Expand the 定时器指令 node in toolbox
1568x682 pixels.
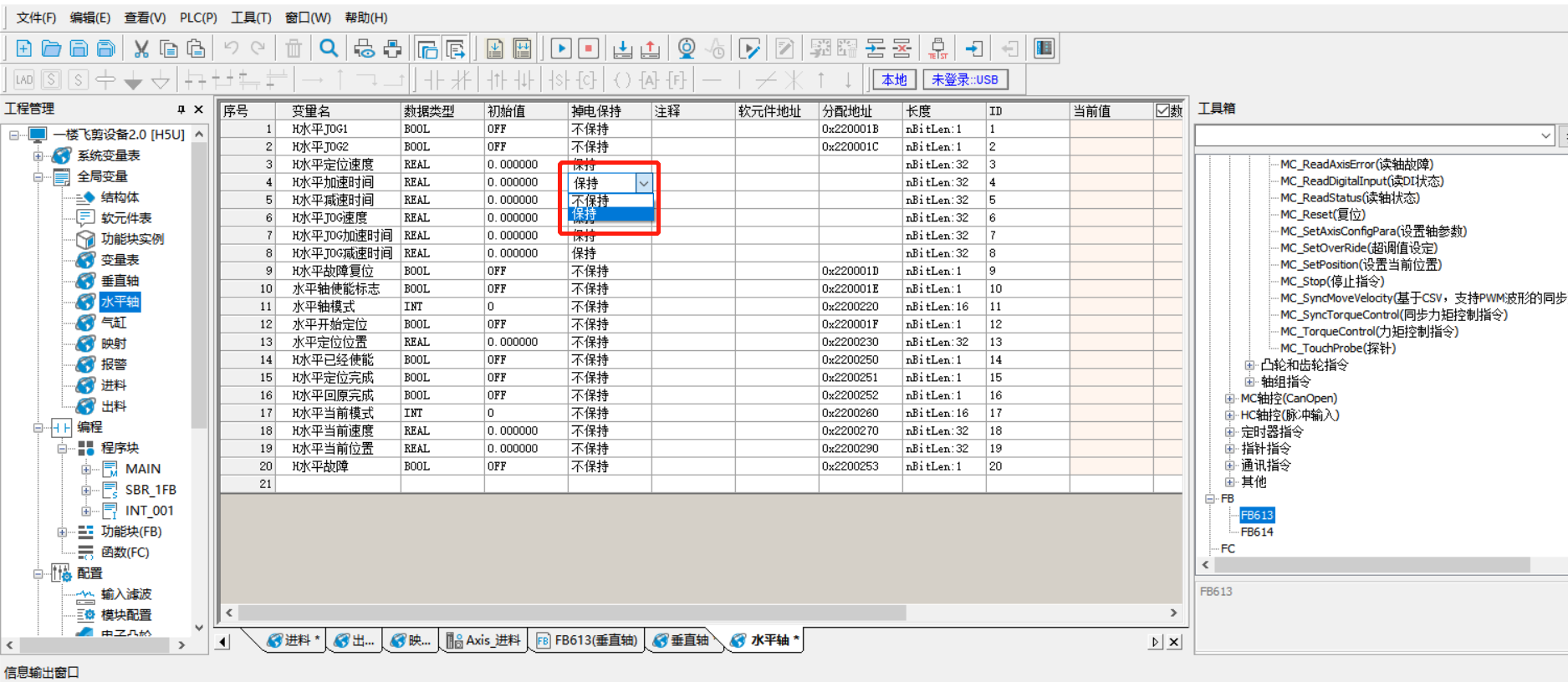pyautogui.click(x=1229, y=432)
